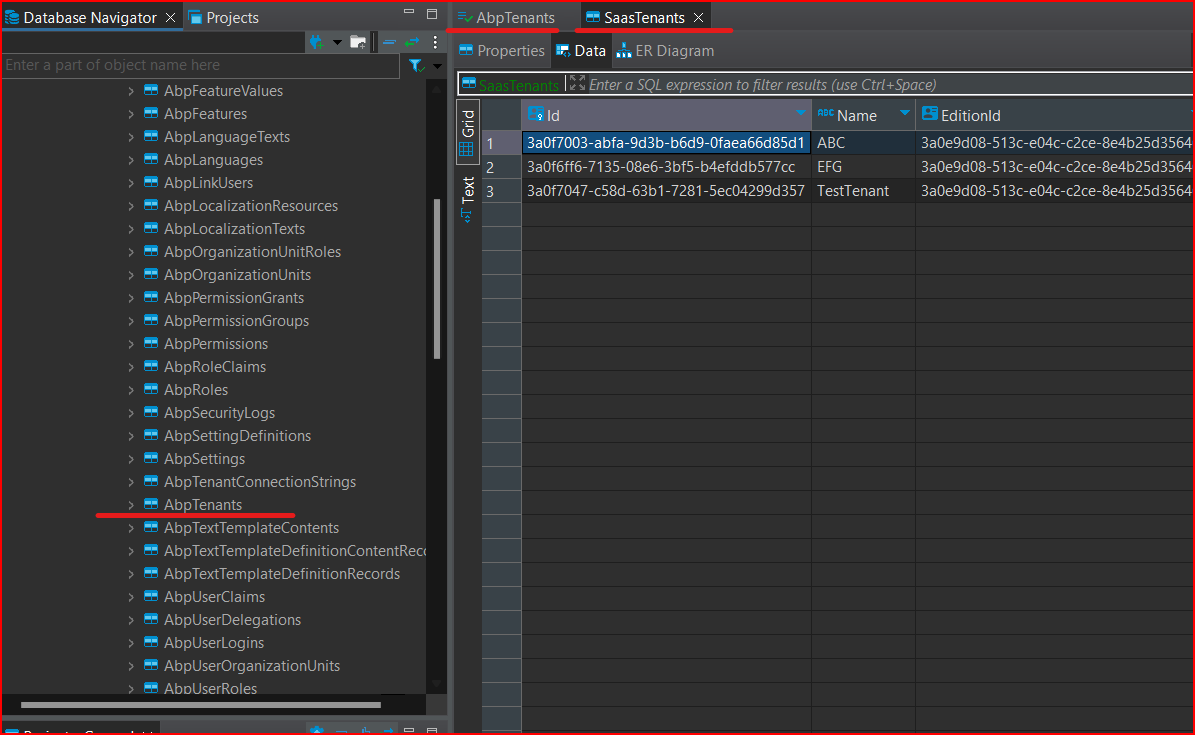Click the AbpRoles table icon
This screenshot has height=735, width=1195.
pyautogui.click(x=151, y=390)
